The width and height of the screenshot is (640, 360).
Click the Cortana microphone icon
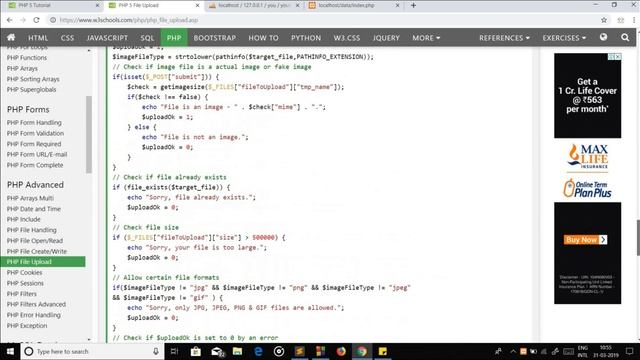pyautogui.click(x=156, y=351)
